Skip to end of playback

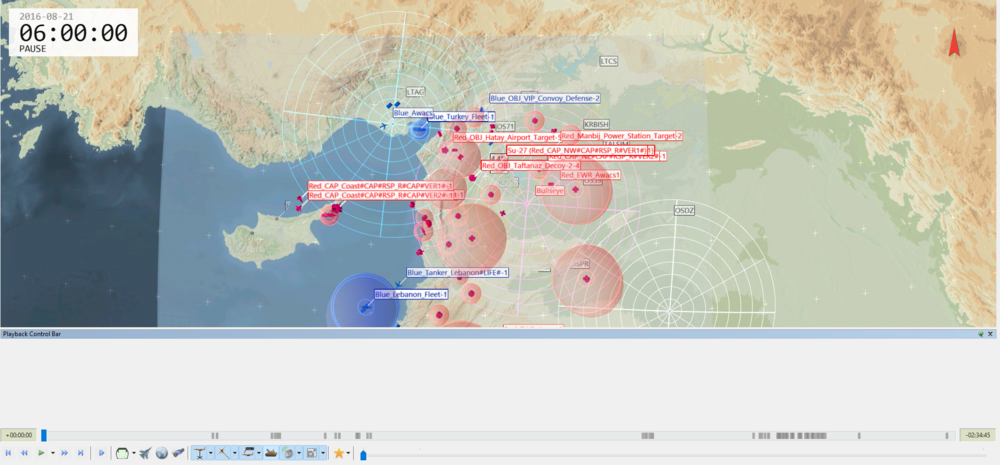pos(79,453)
